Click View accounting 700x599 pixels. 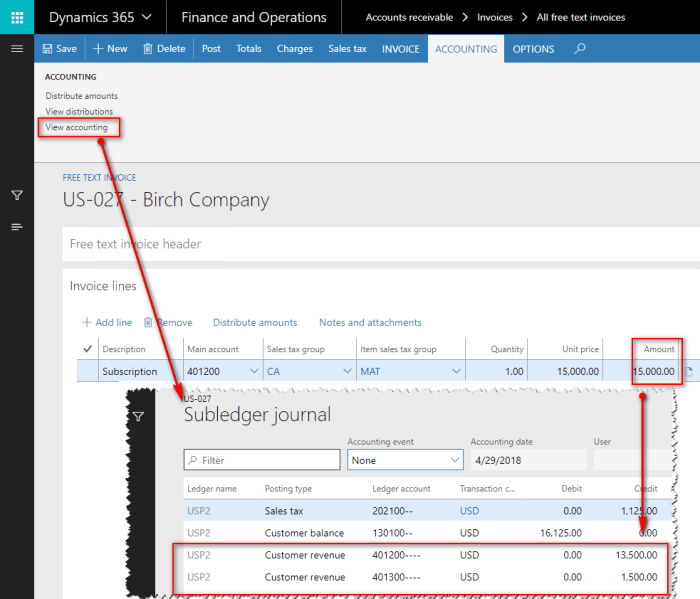tap(76, 127)
